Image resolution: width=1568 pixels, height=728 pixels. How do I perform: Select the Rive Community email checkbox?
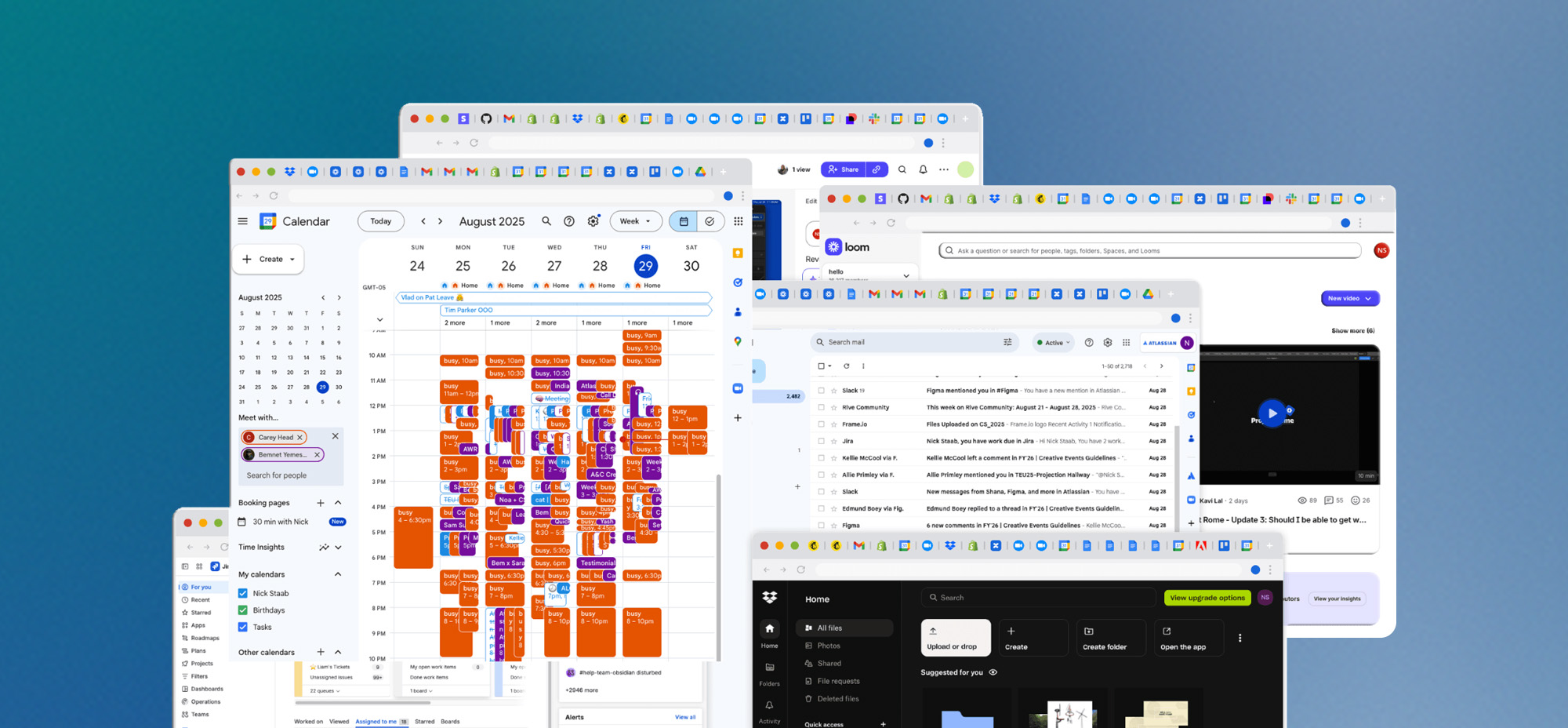822,407
